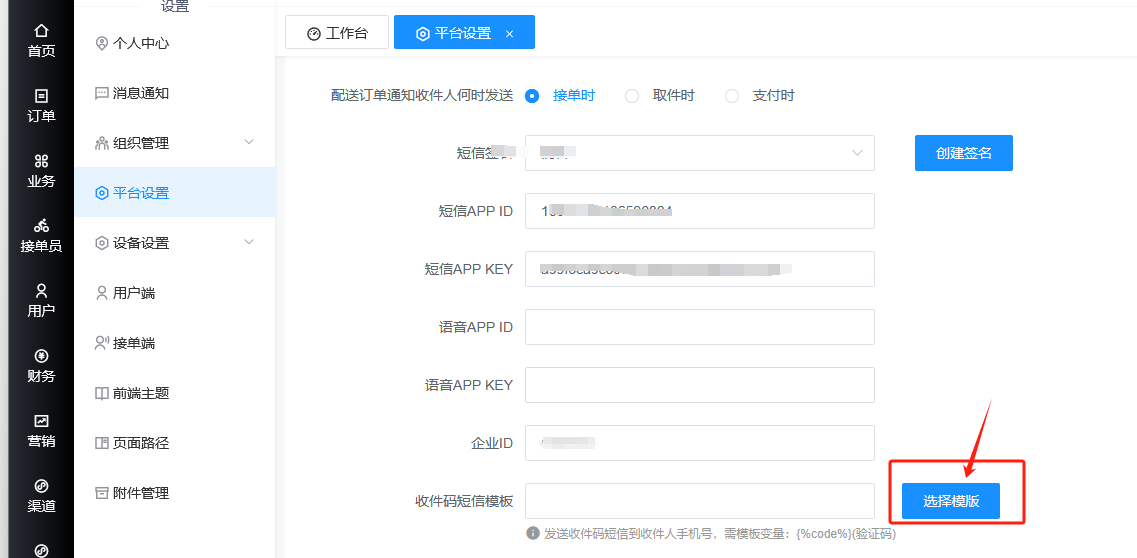
Task: Click the 附件管理 archive box icon
Action: click(x=102, y=494)
